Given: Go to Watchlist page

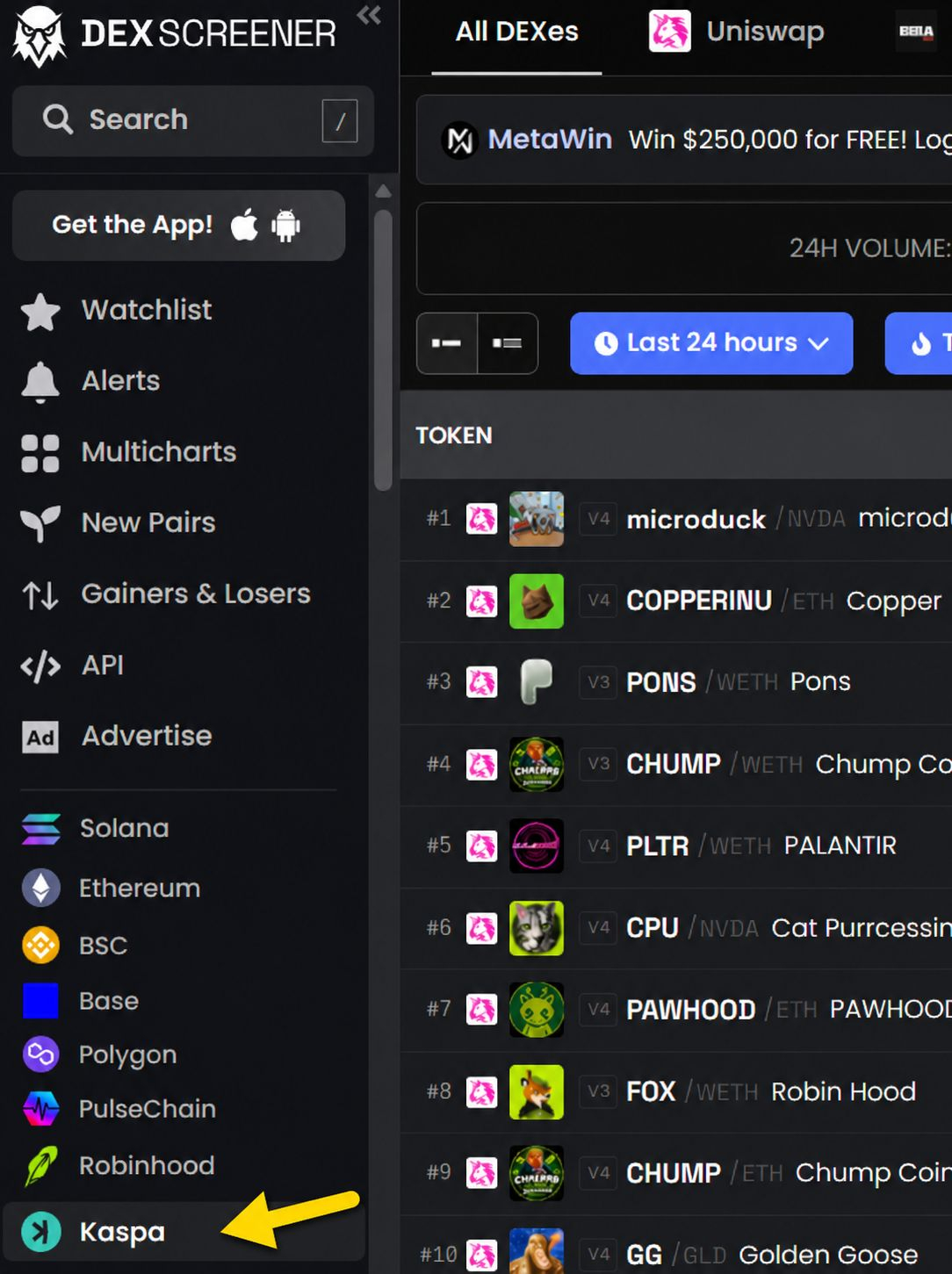Looking at the screenshot, I should click(x=147, y=310).
